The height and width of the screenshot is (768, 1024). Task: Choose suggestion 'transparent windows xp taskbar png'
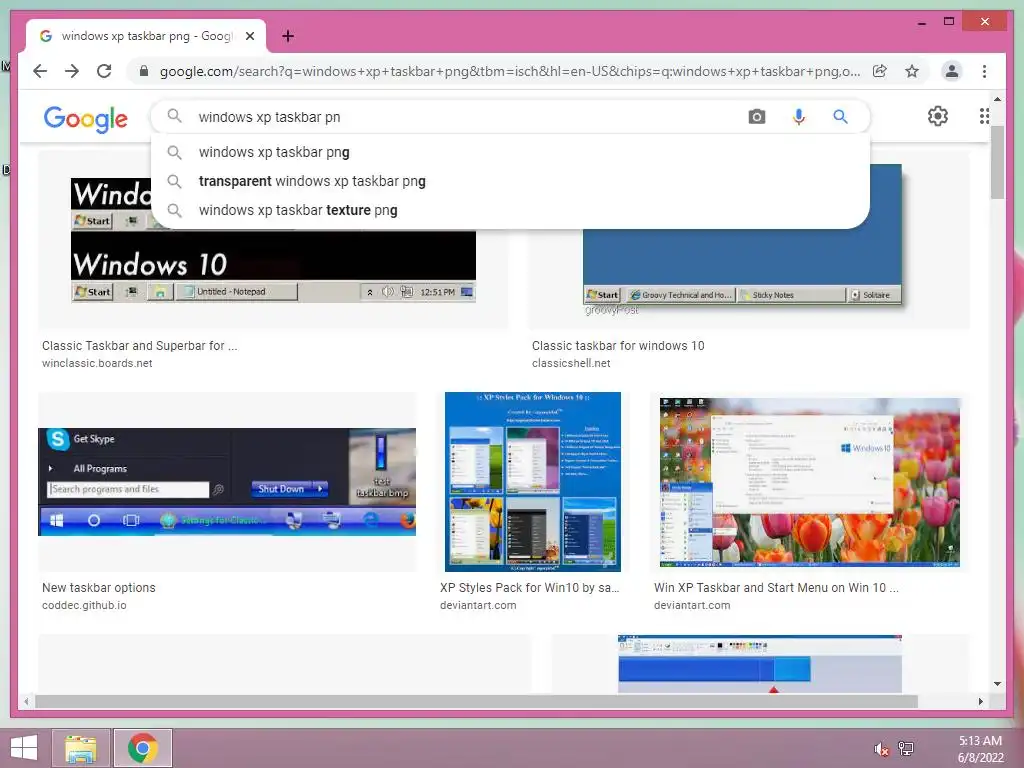pyautogui.click(x=510, y=181)
